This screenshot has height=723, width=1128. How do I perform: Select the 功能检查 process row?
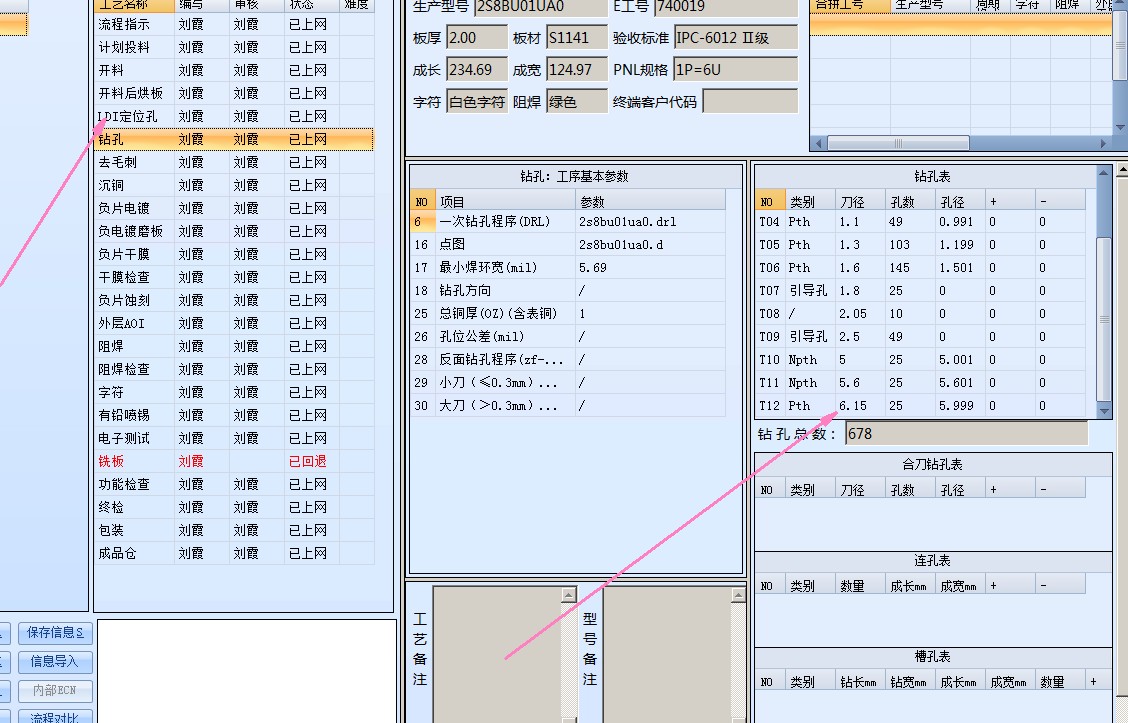tap(234, 485)
